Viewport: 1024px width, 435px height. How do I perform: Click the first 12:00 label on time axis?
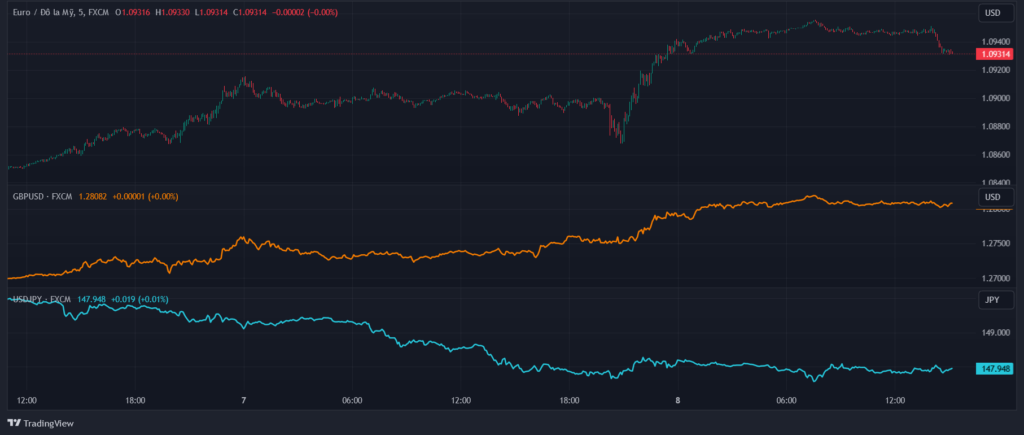coord(27,400)
